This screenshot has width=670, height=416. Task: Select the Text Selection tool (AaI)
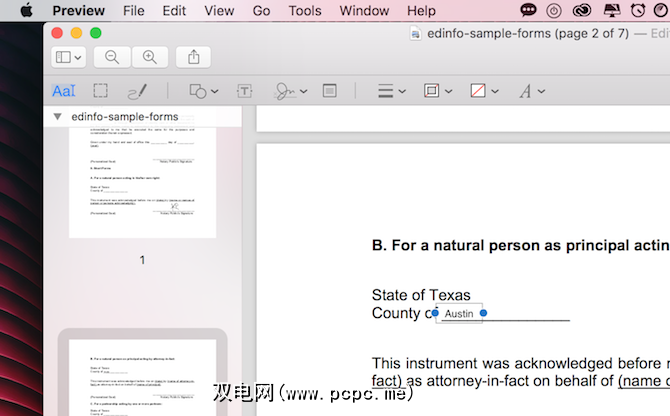tap(64, 91)
